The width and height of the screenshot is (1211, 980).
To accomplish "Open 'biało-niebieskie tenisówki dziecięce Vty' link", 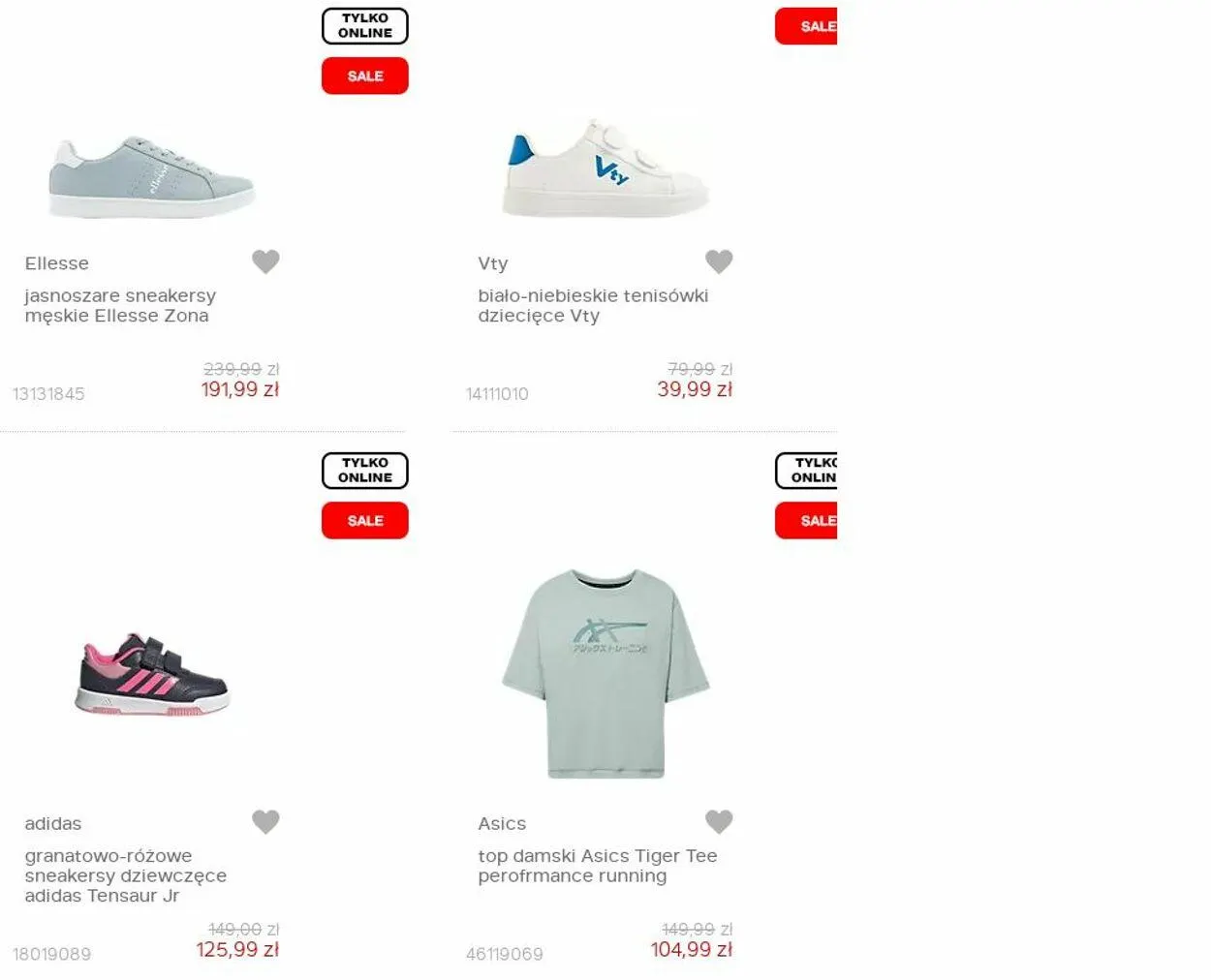I will click(x=593, y=305).
